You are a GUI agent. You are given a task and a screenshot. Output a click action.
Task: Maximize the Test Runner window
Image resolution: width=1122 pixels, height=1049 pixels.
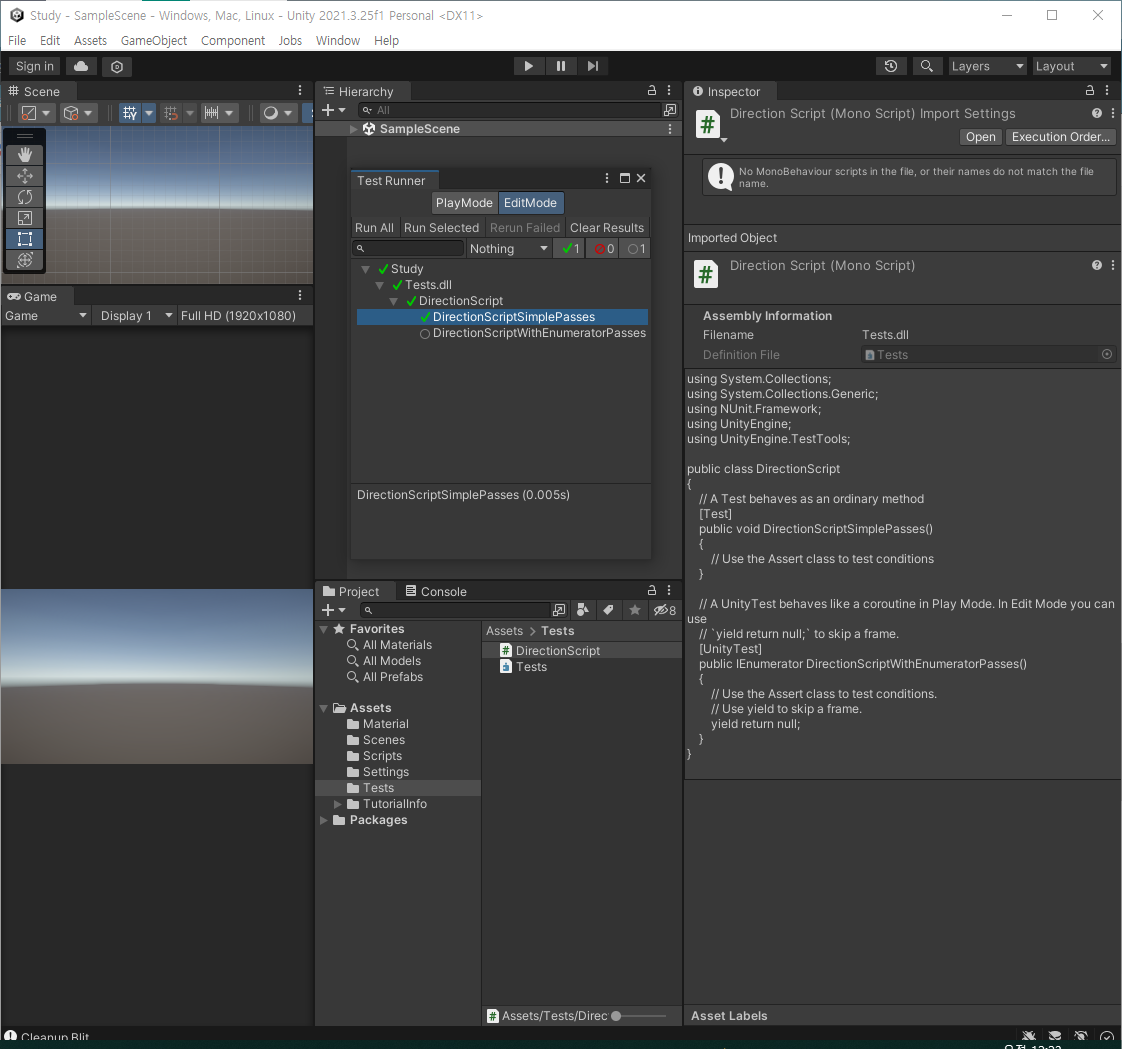(625, 178)
